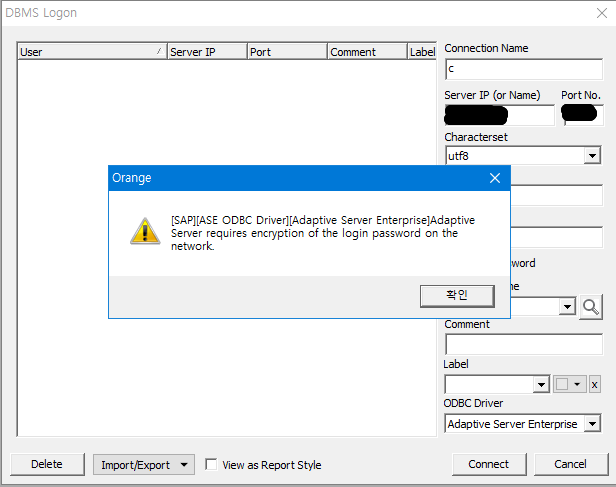
Task: Open the Import/Export menu button
Action: (x=145, y=464)
